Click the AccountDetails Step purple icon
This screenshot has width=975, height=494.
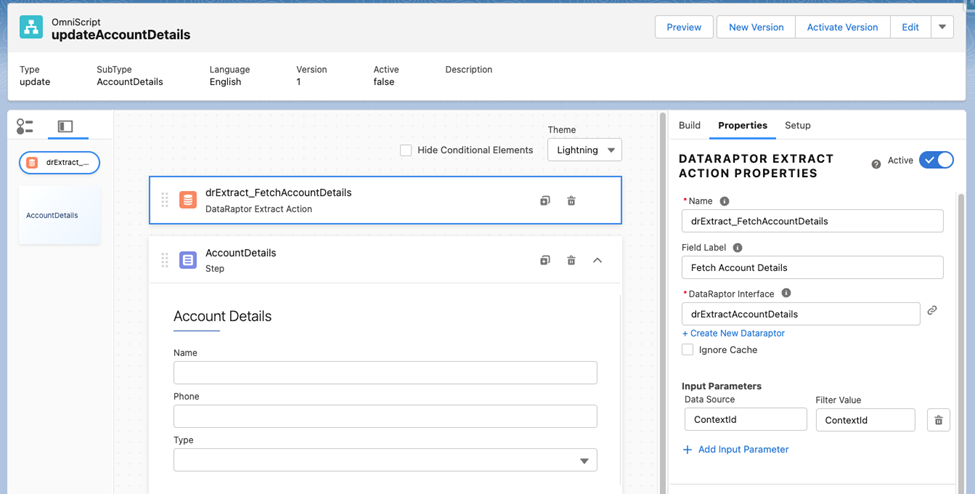point(188,260)
